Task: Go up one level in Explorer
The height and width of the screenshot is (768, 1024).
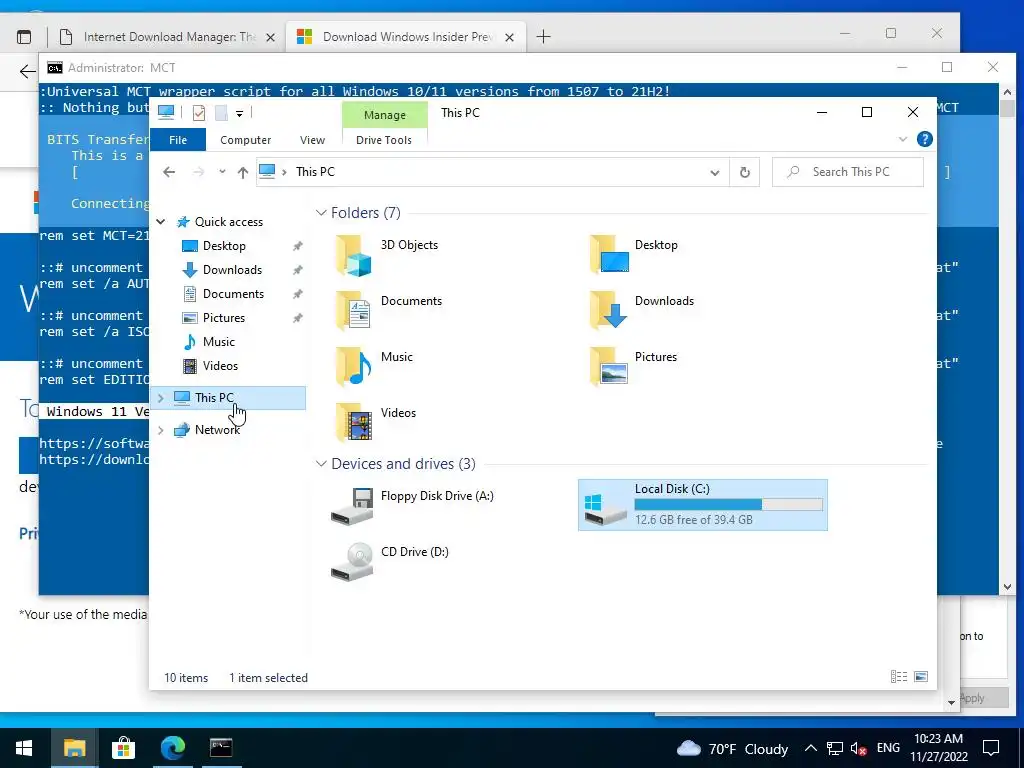Action: [243, 172]
